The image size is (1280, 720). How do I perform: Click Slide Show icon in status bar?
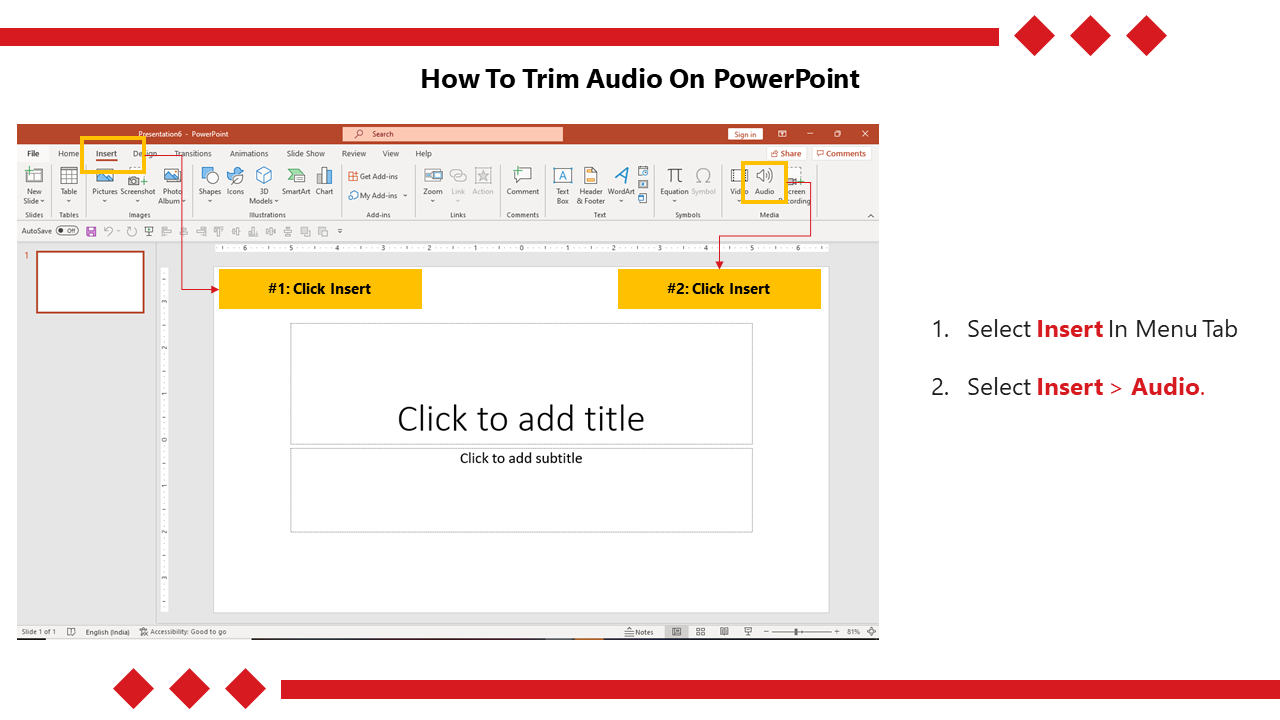748,632
